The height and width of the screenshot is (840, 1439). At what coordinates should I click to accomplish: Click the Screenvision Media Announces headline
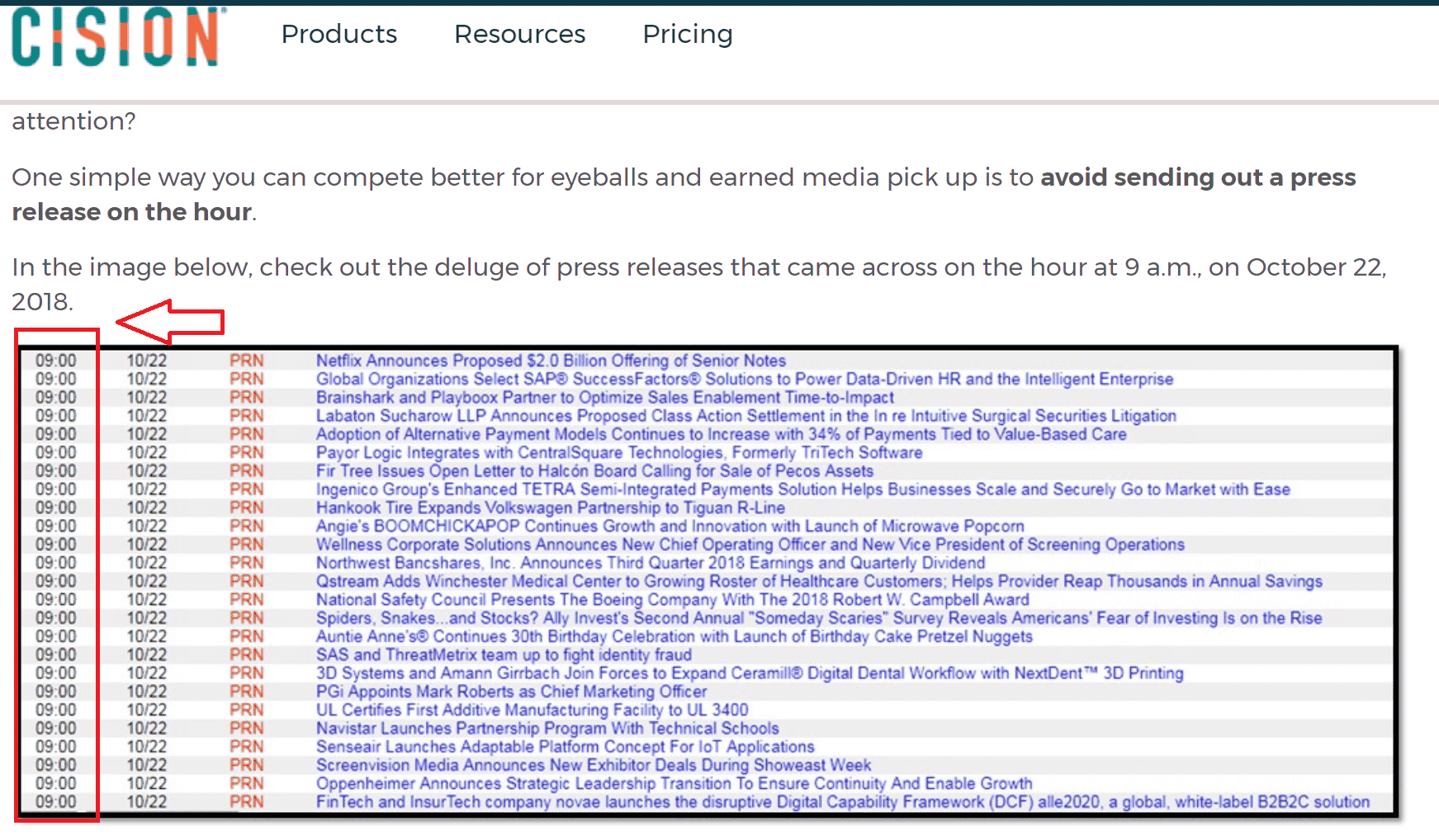(x=594, y=765)
